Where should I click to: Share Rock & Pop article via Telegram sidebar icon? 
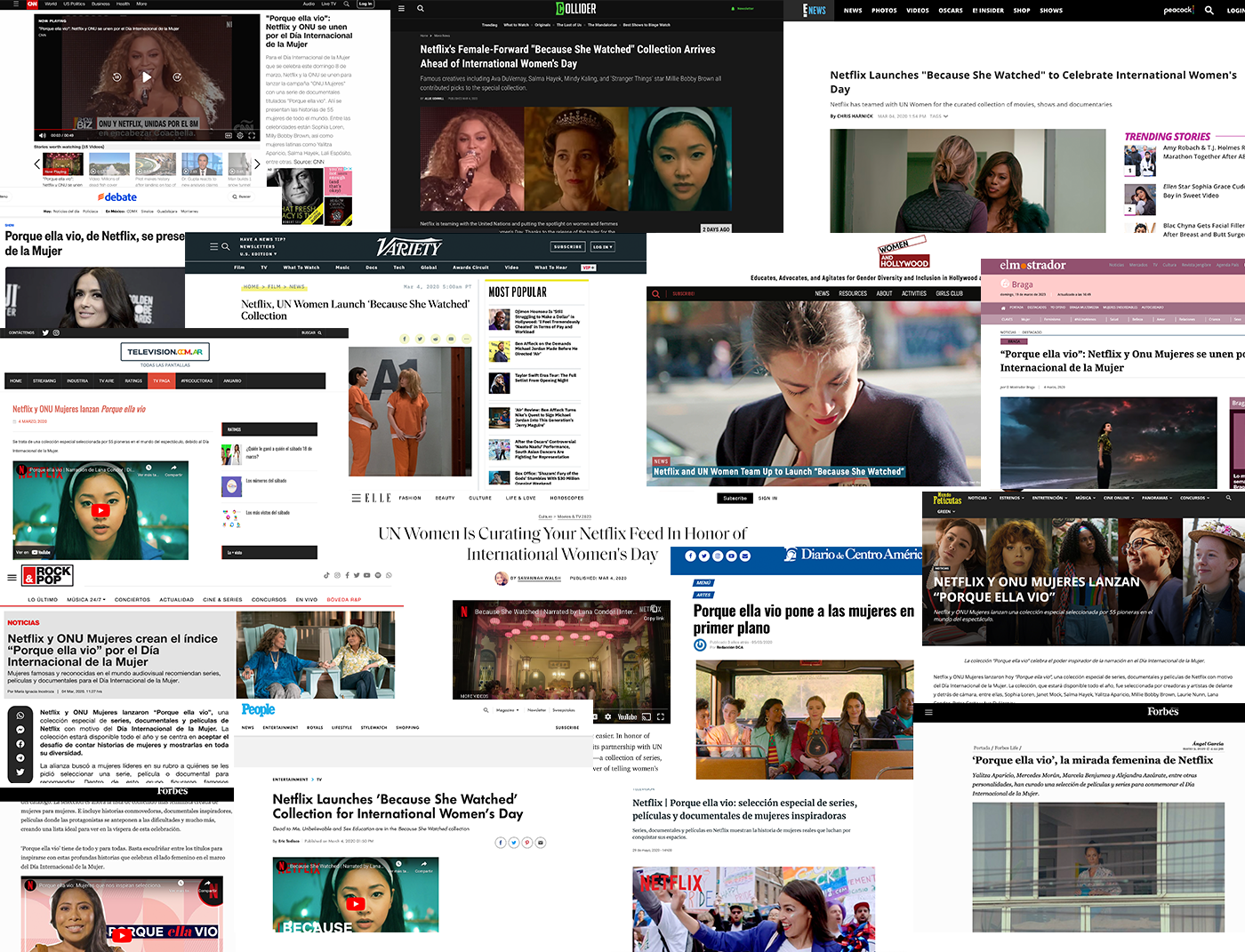pyautogui.click(x=20, y=757)
